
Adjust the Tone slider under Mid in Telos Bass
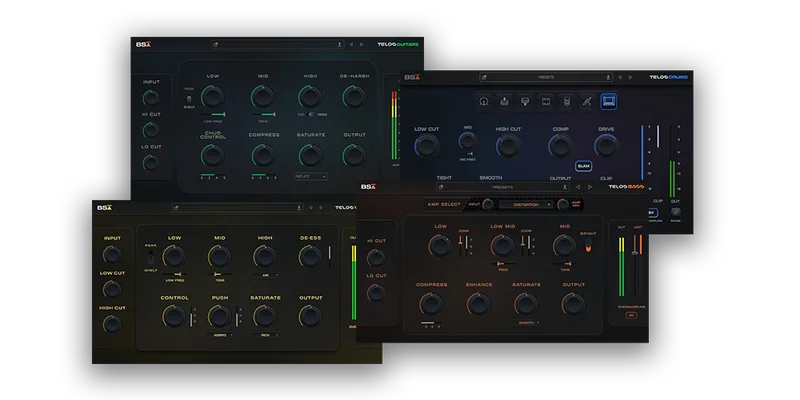(x=564, y=263)
